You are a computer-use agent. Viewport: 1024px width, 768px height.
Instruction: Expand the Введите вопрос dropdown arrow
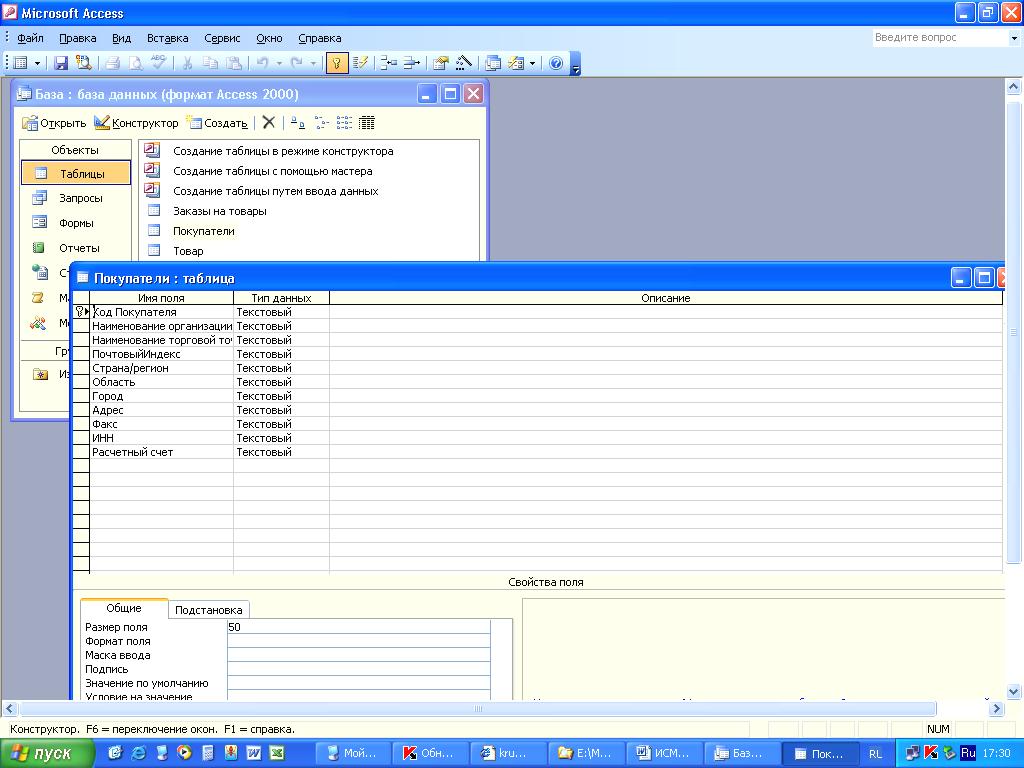coord(1014,38)
